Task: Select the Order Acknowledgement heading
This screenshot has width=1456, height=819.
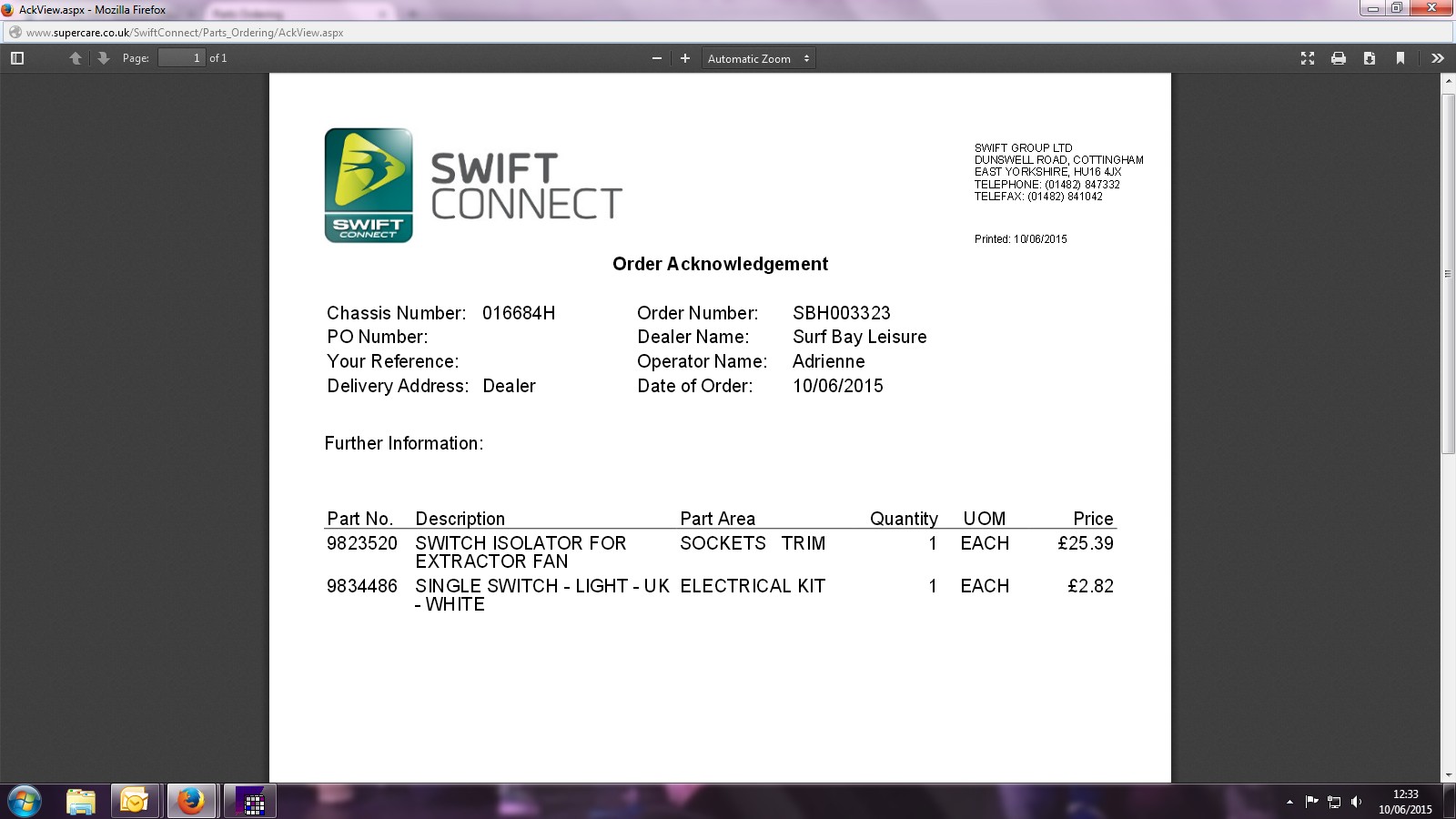Action: click(x=720, y=264)
